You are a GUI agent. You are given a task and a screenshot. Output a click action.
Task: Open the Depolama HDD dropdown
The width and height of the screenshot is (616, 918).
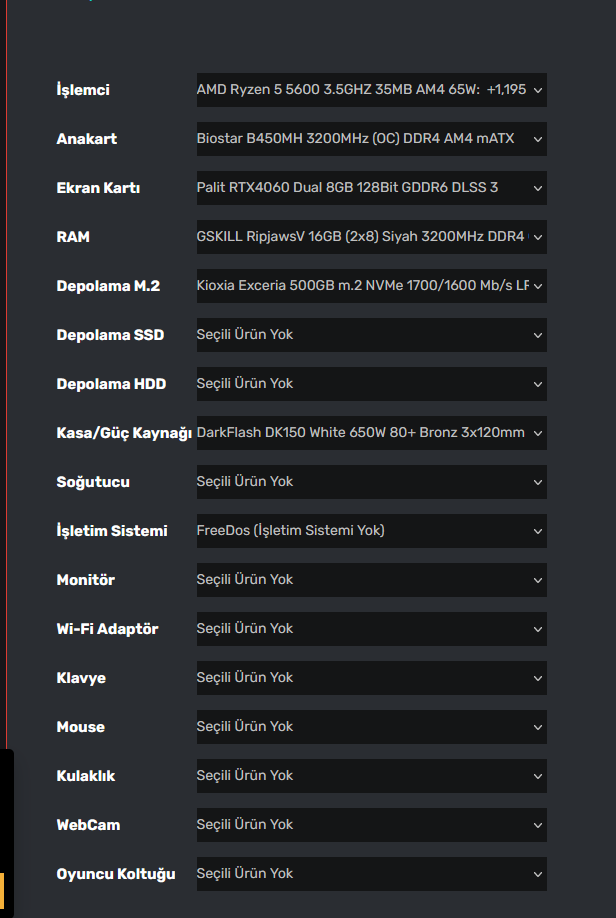(x=371, y=384)
